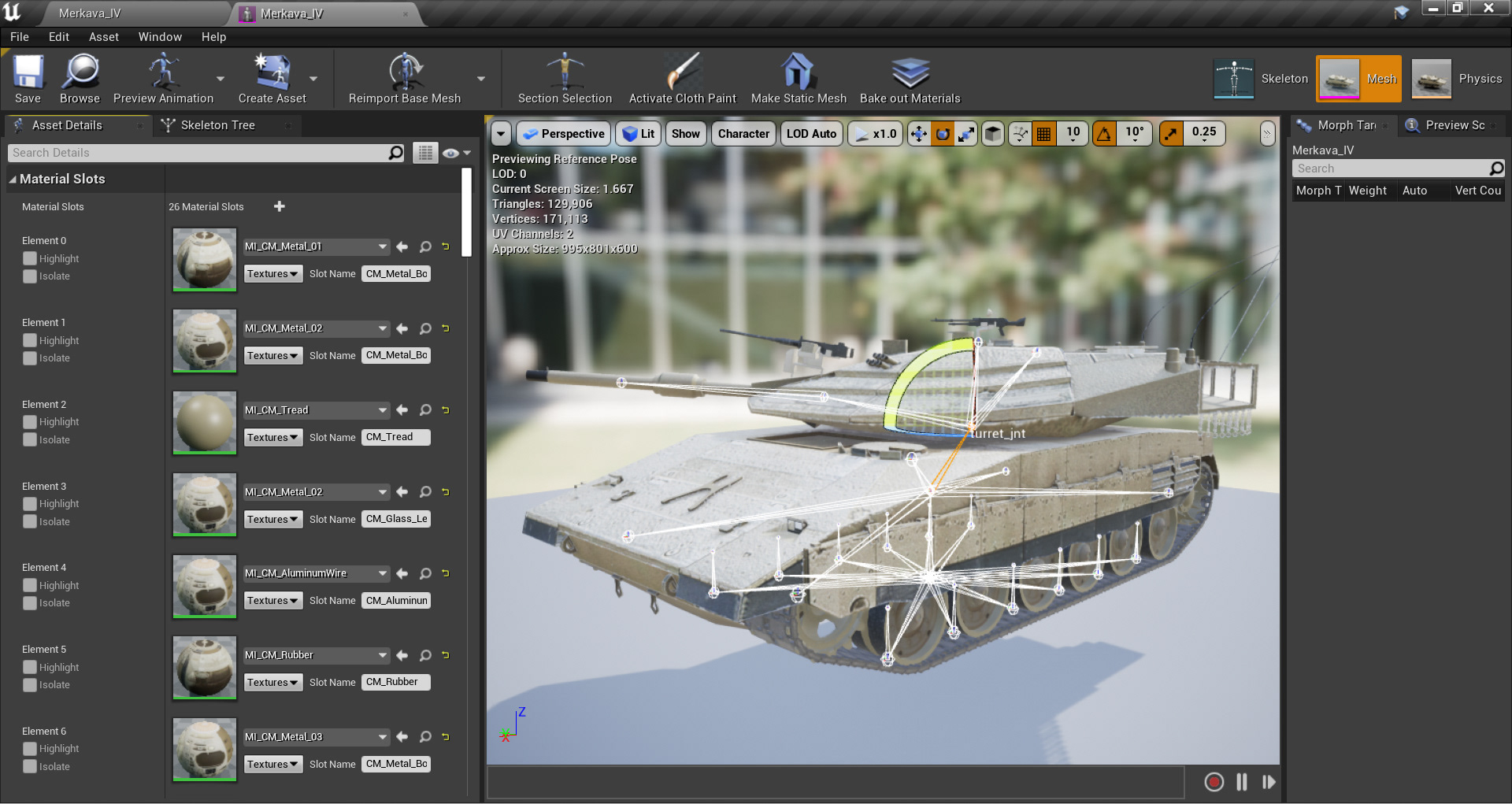Screen dimensions: 1512x804
Task: Toggle rotation snapping in viewport
Action: (1104, 134)
